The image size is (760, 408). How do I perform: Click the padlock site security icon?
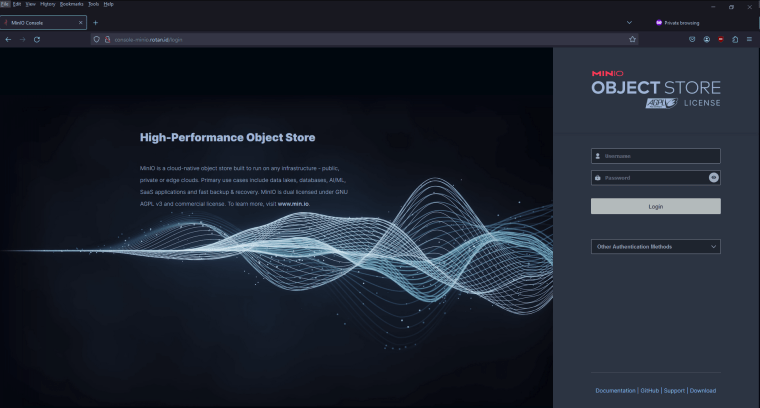coord(107,40)
